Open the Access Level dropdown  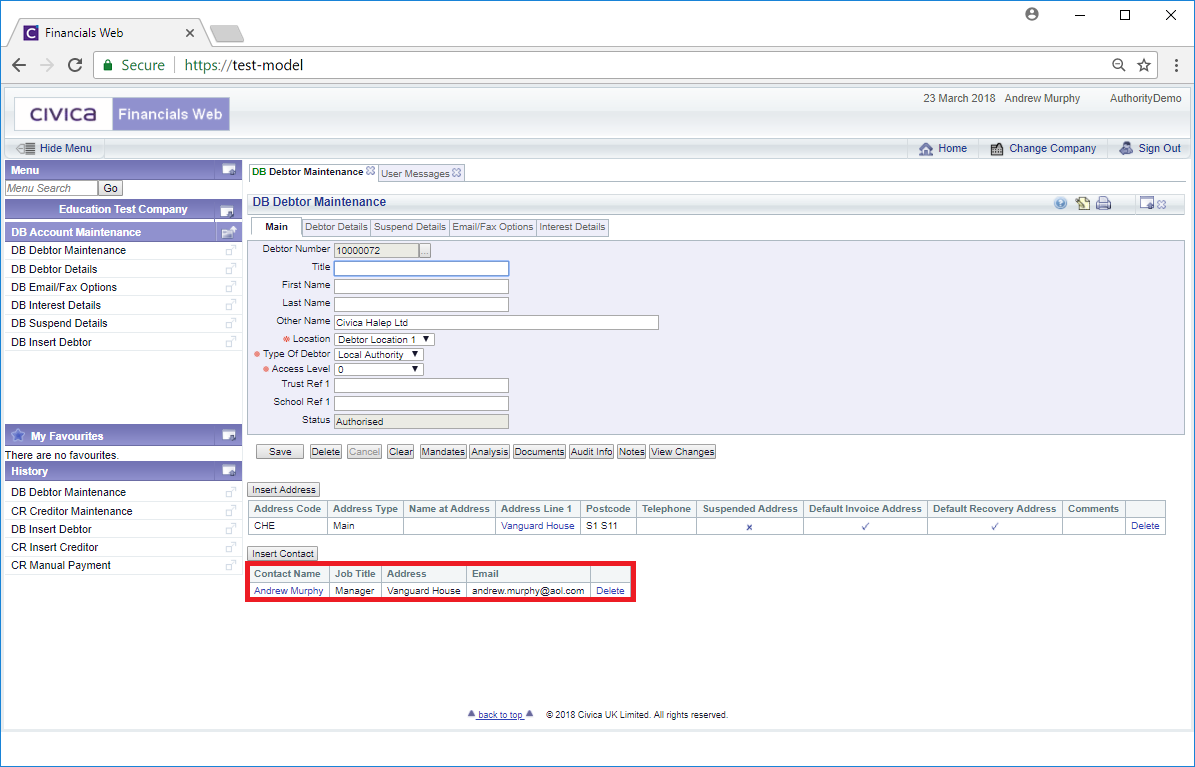379,369
